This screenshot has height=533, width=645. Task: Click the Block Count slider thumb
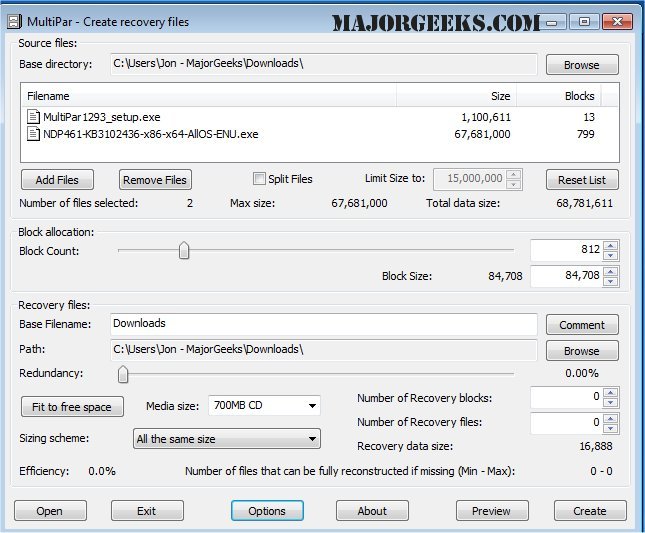184,250
